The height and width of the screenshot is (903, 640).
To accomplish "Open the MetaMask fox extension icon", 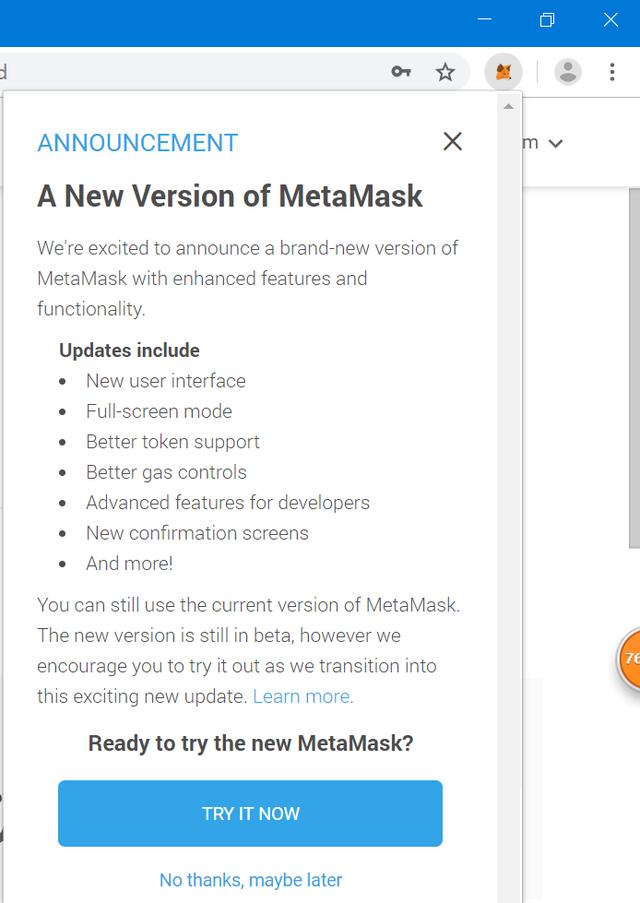I will 503,72.
